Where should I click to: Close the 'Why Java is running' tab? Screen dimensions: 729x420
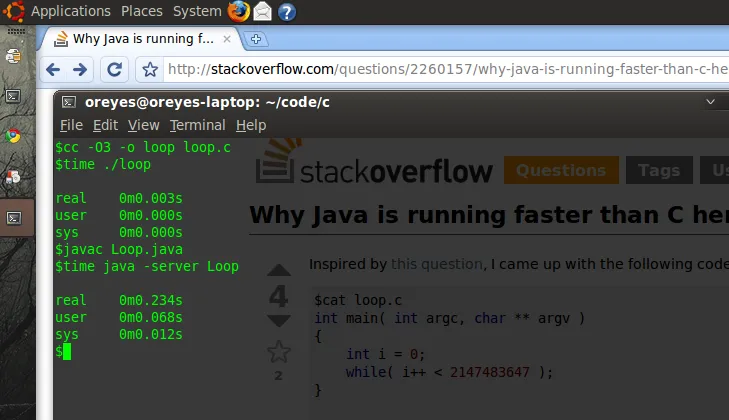click(226, 39)
